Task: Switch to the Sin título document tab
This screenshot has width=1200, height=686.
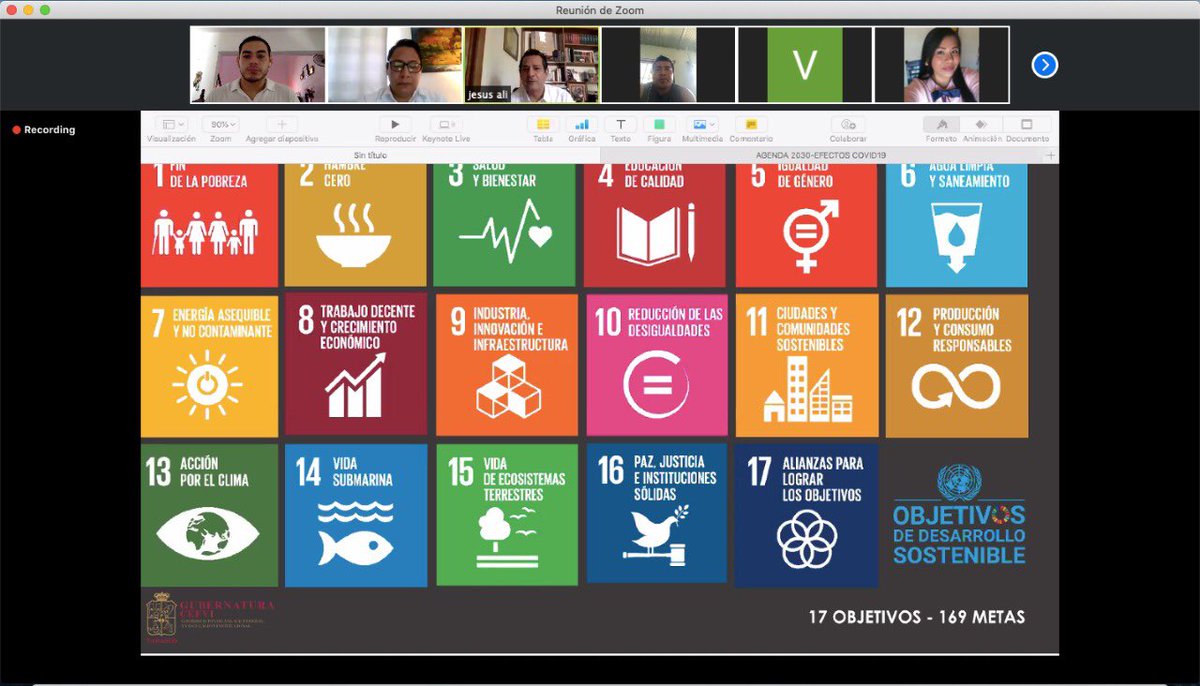Action: click(370, 156)
